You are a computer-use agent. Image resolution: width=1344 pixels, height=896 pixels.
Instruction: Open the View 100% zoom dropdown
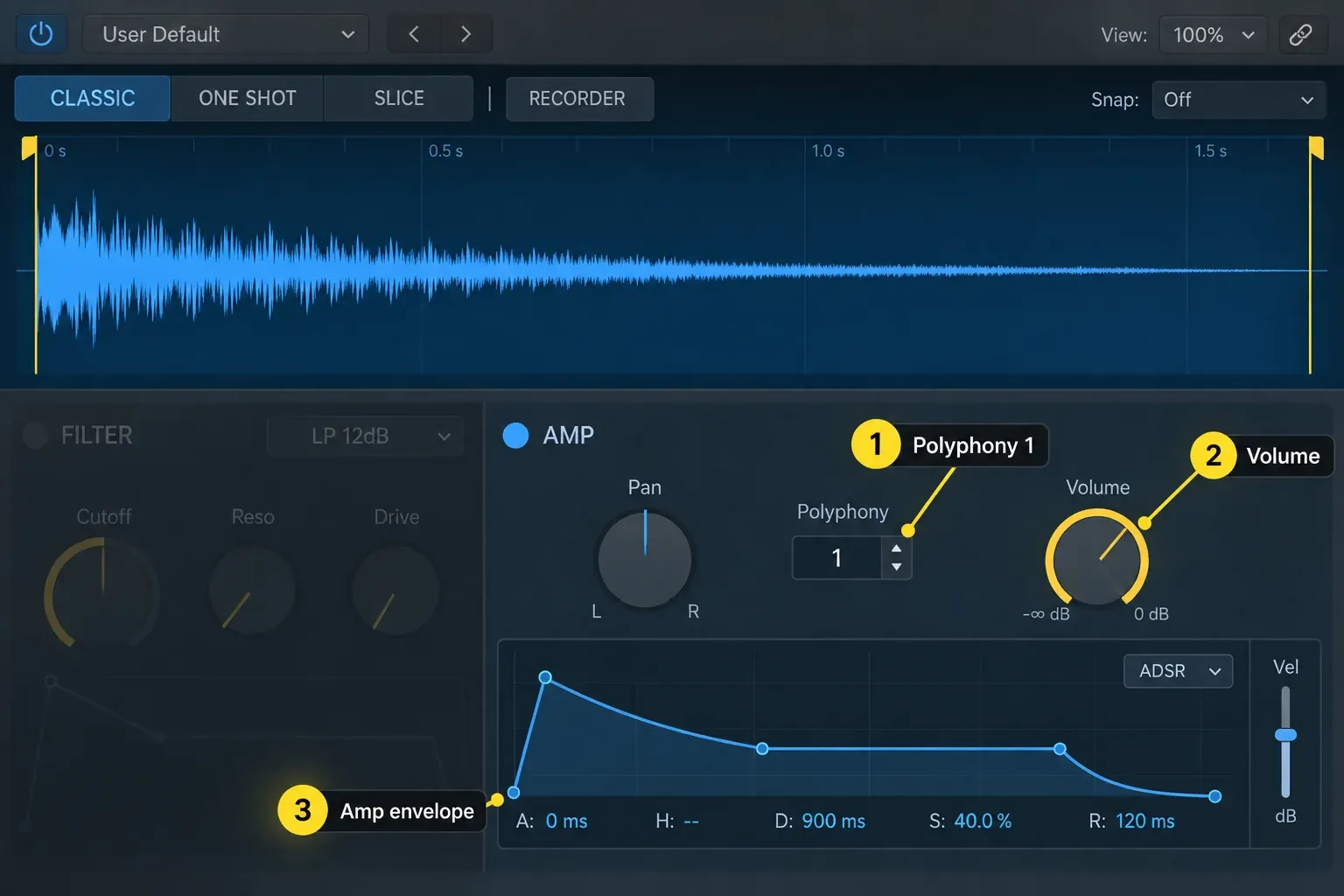[1213, 35]
